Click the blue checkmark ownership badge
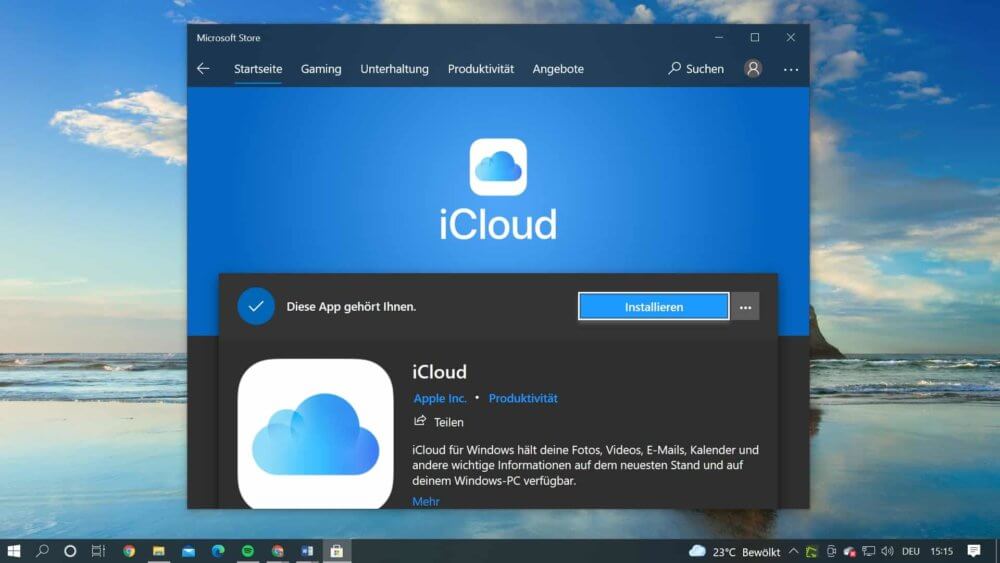The width and height of the screenshot is (1000, 563). click(256, 306)
